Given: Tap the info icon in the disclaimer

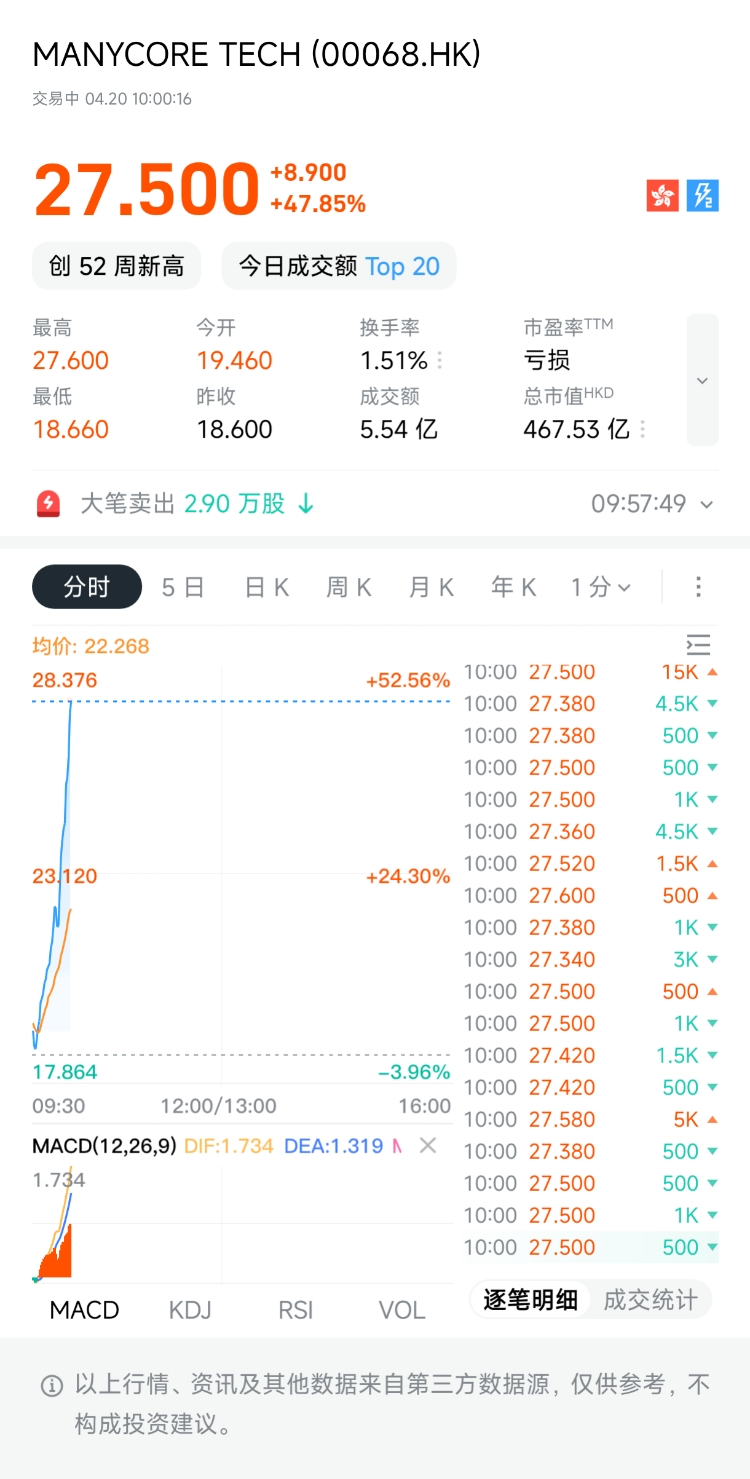Looking at the screenshot, I should (x=51, y=1385).
